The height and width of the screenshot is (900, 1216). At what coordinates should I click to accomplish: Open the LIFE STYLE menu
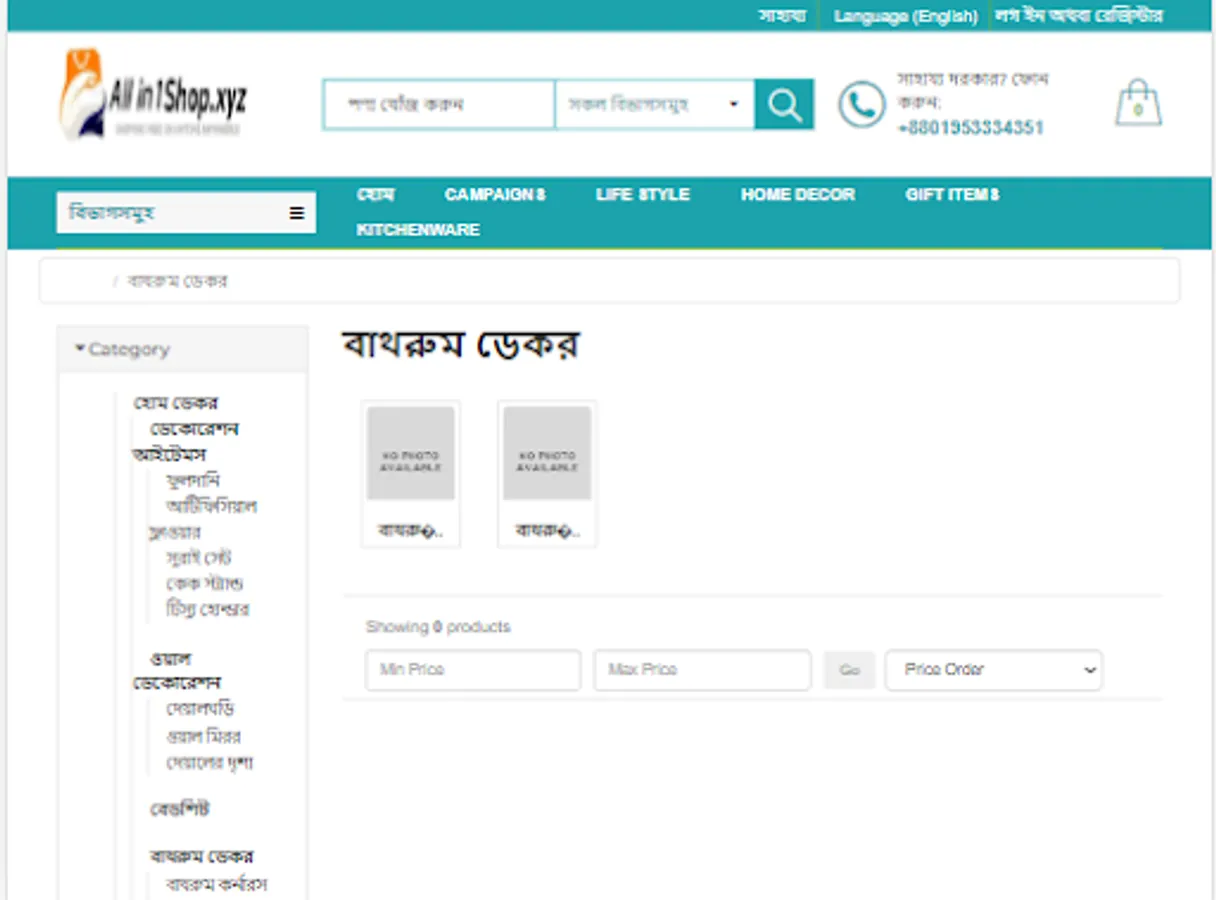pyautogui.click(x=643, y=194)
